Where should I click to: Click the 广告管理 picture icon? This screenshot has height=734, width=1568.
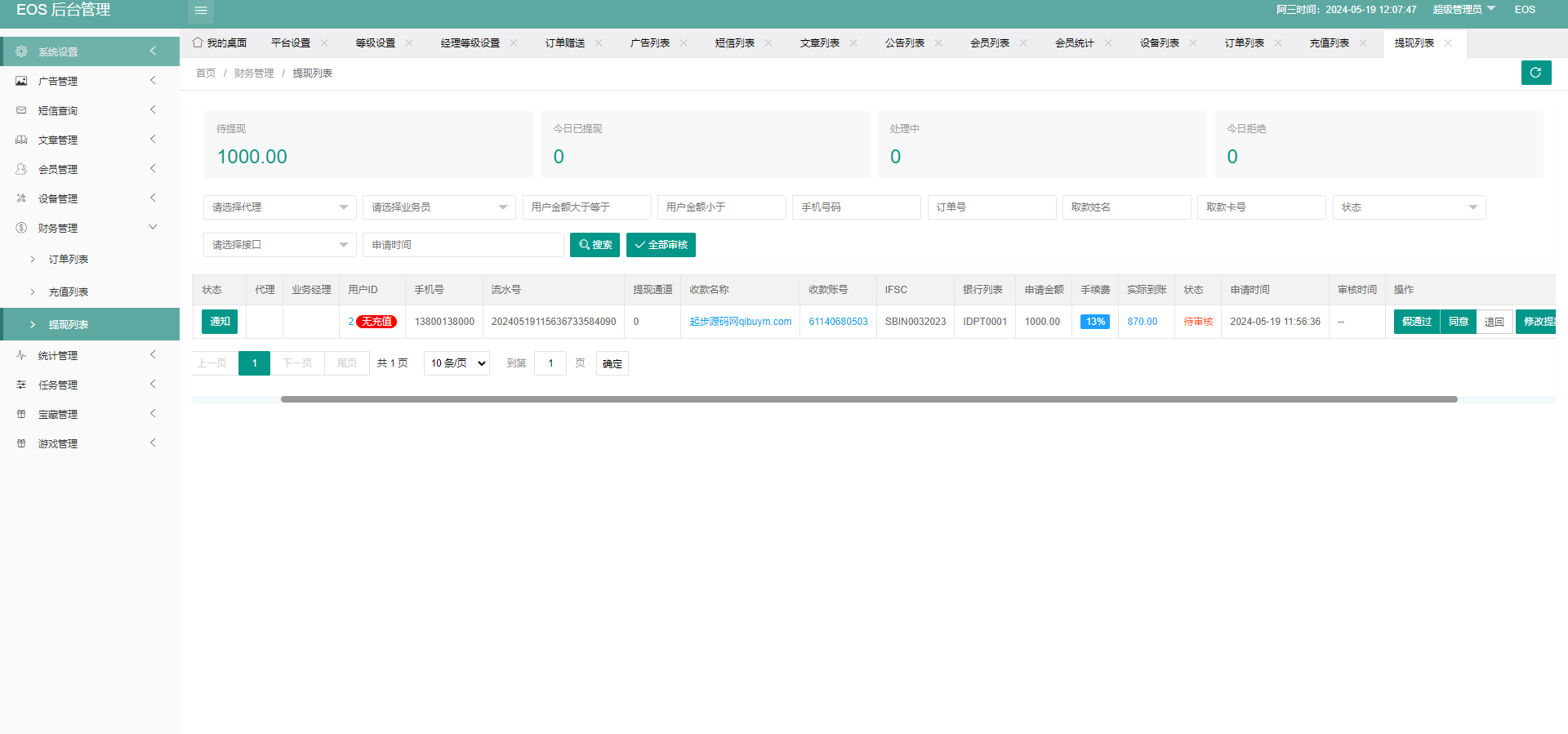tap(21, 81)
